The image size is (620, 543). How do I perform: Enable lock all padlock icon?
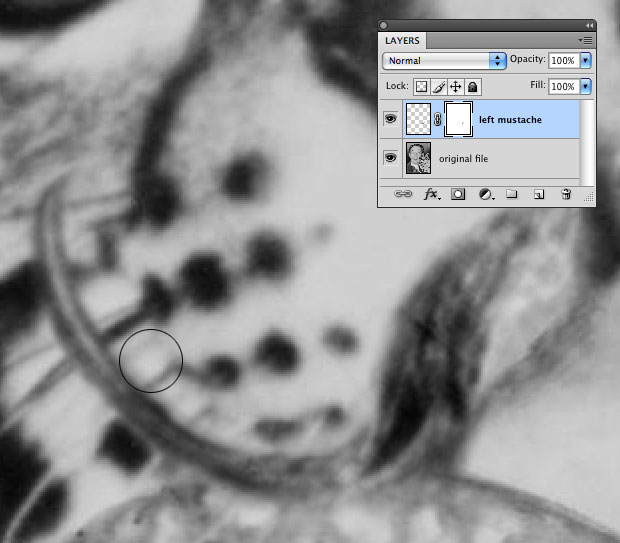point(472,87)
